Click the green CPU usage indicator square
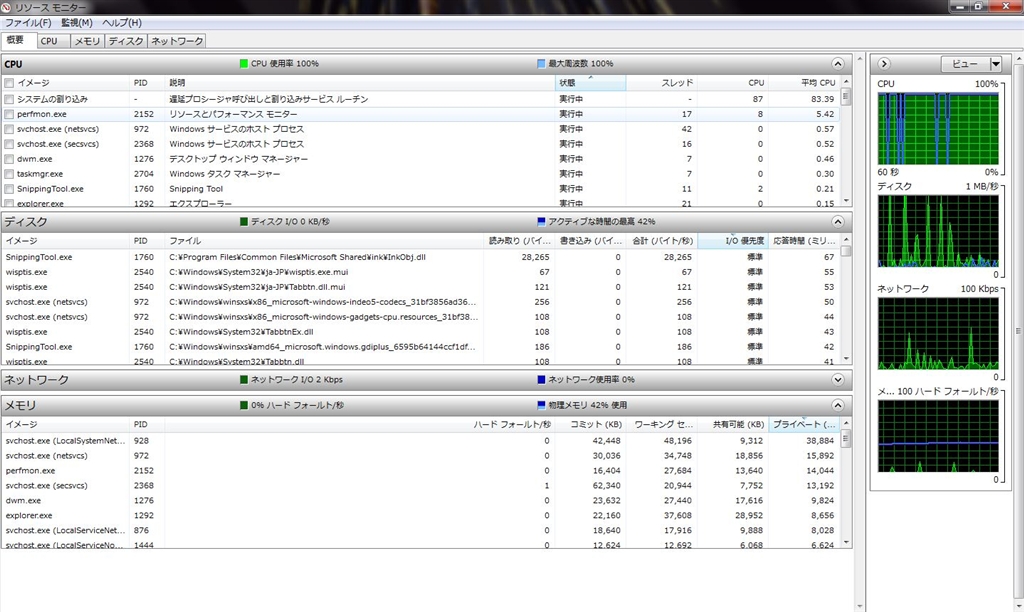This screenshot has width=1024, height=612. [244, 64]
